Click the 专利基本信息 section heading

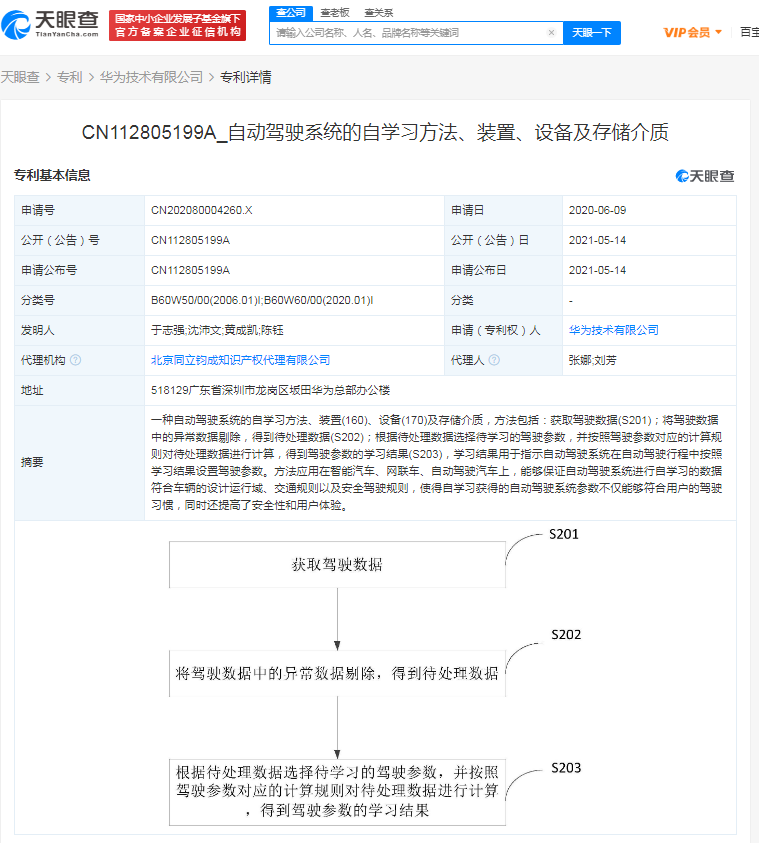pos(52,175)
